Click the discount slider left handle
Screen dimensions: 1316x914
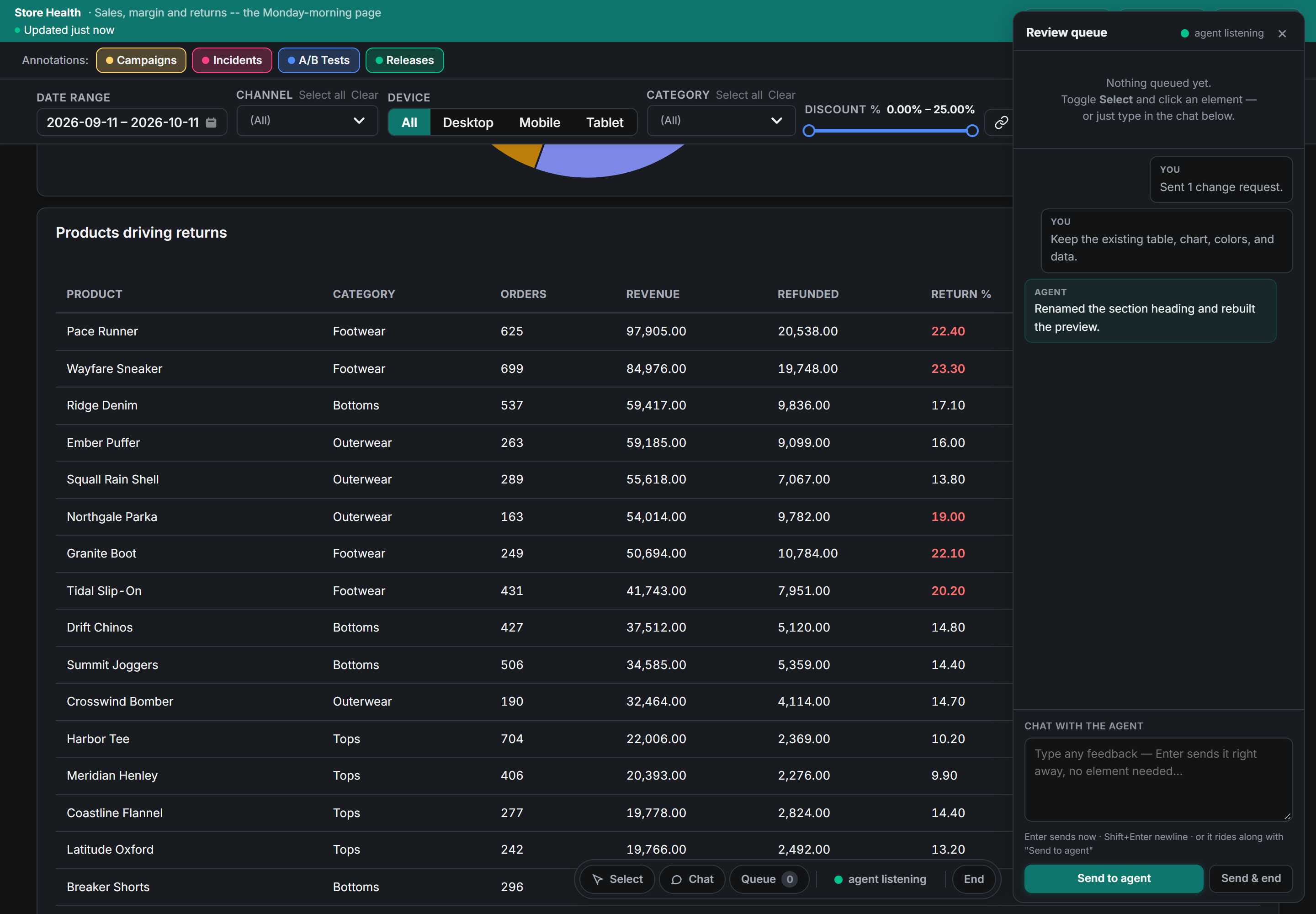click(809, 131)
